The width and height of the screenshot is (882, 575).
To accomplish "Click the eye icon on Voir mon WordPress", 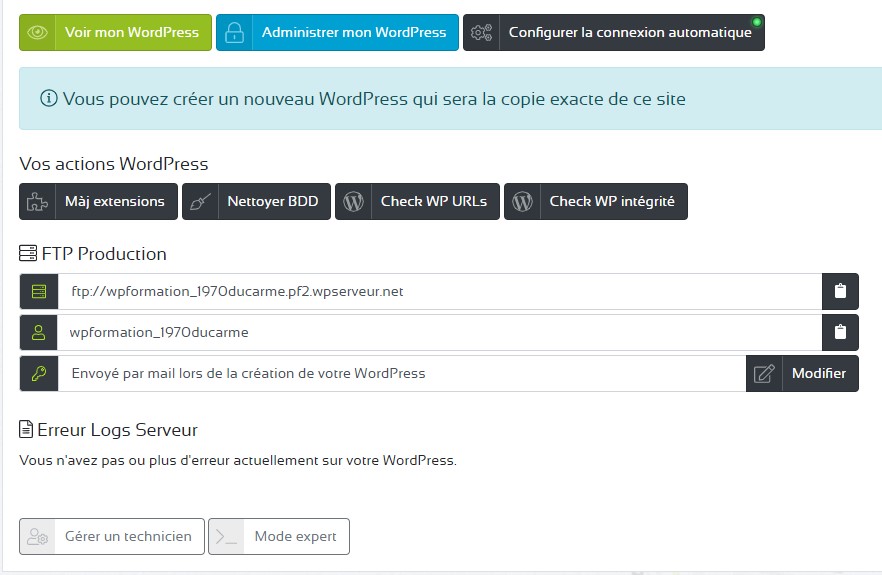I will click(38, 32).
